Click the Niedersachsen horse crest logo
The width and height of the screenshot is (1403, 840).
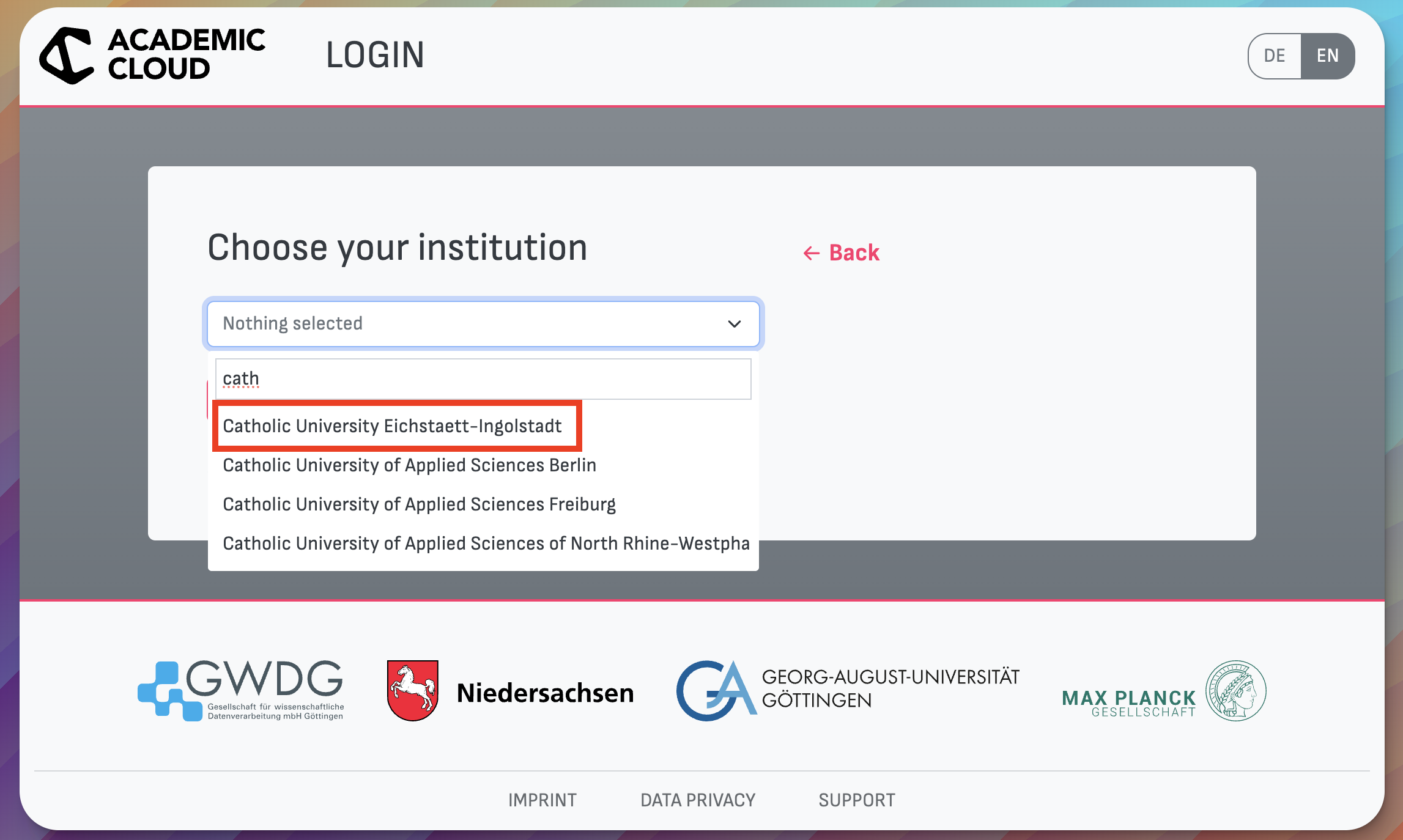pos(413,691)
